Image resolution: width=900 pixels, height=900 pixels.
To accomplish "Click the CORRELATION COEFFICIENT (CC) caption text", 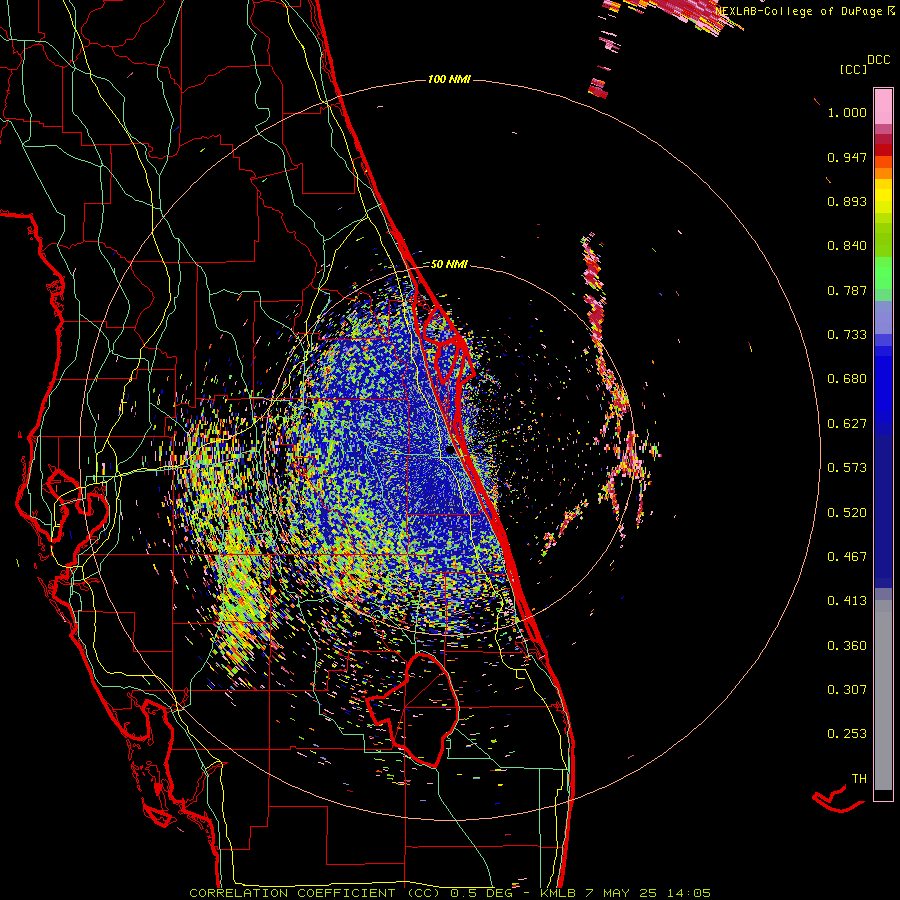I will click(x=315, y=893).
